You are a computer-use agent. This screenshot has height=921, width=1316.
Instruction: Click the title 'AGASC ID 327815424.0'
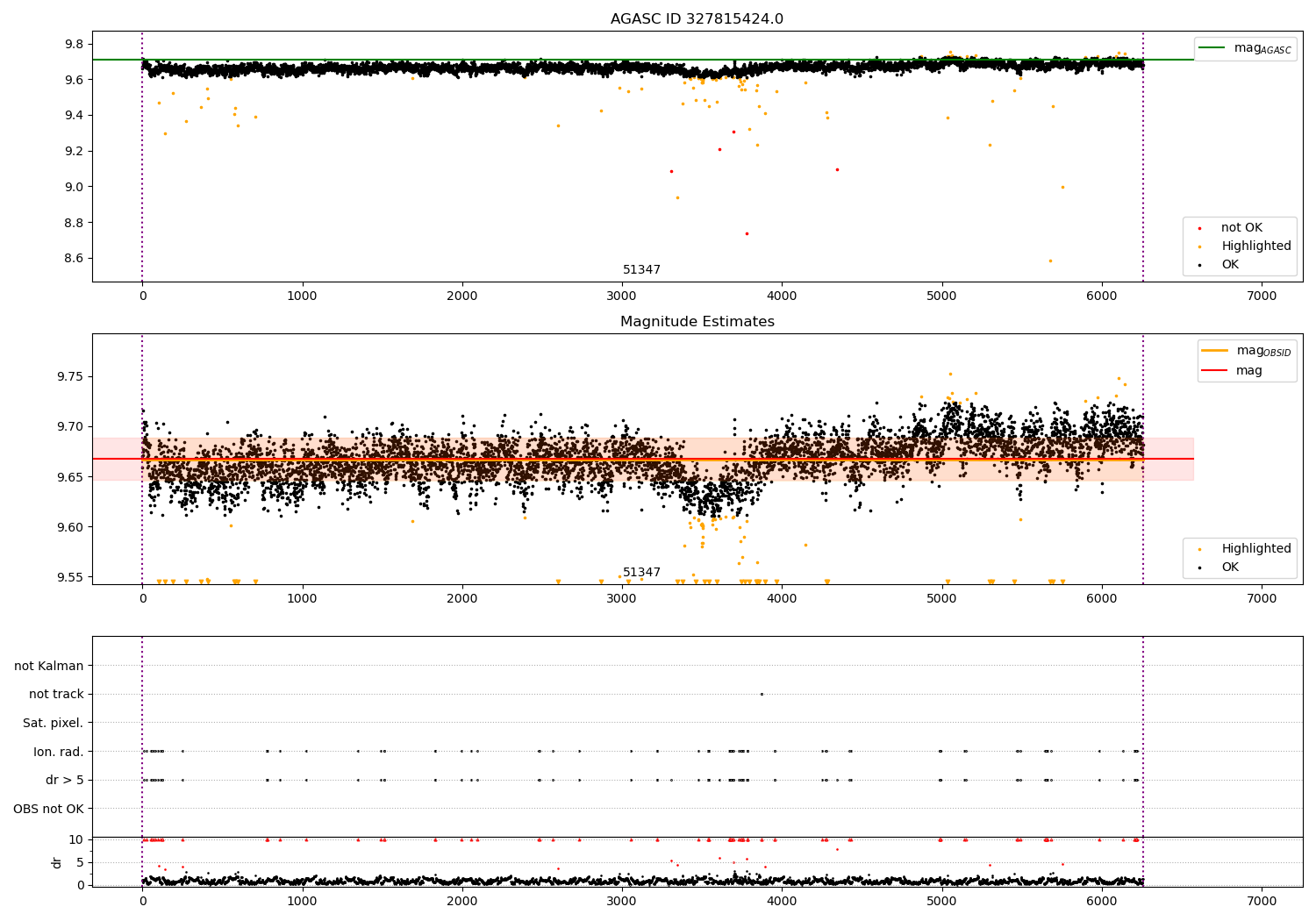coord(697,19)
